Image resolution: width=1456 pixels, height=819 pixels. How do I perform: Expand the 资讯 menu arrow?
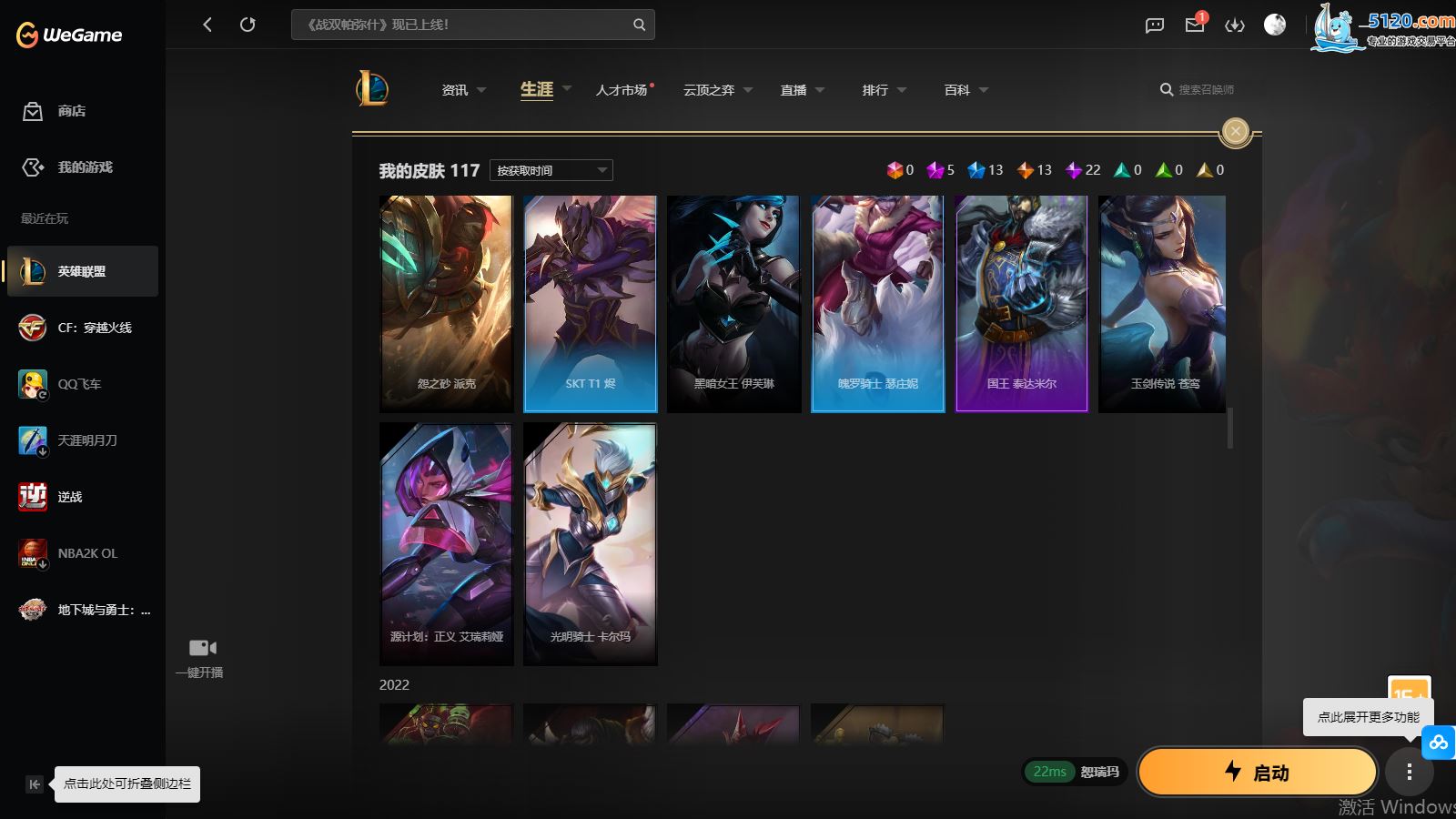[x=481, y=90]
